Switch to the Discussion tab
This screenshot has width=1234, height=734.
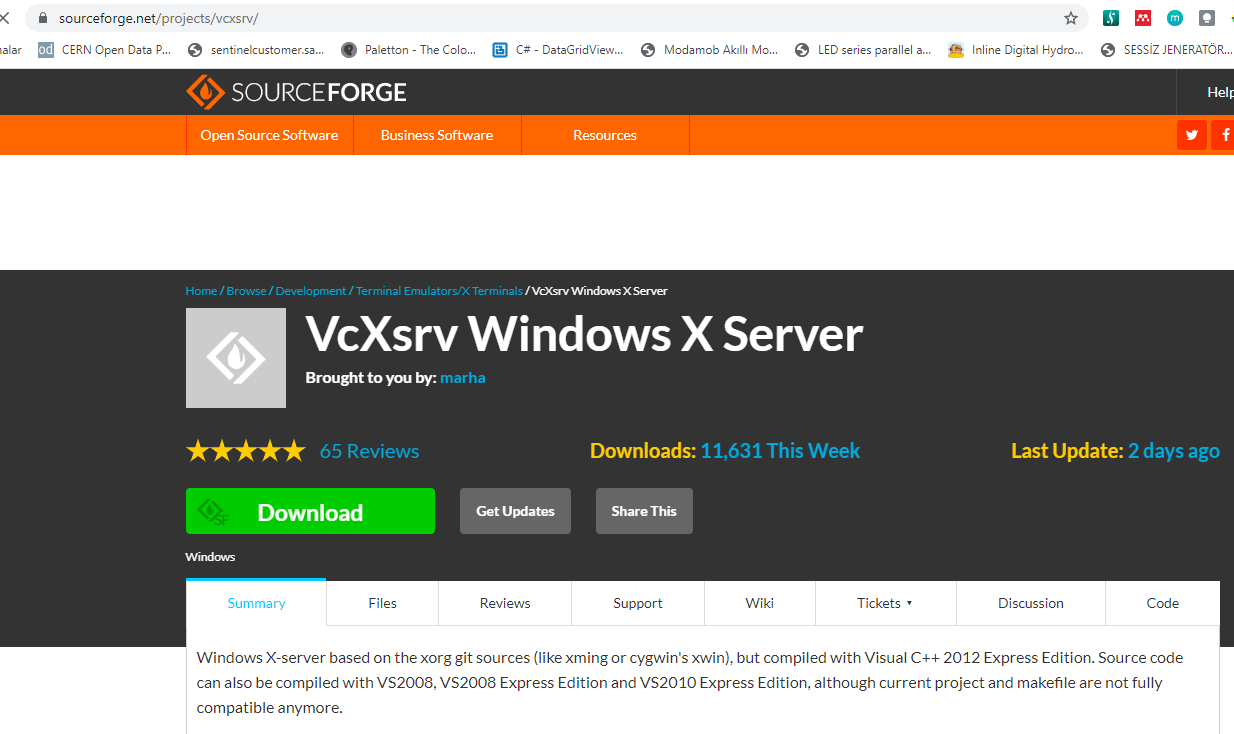[x=1031, y=603]
